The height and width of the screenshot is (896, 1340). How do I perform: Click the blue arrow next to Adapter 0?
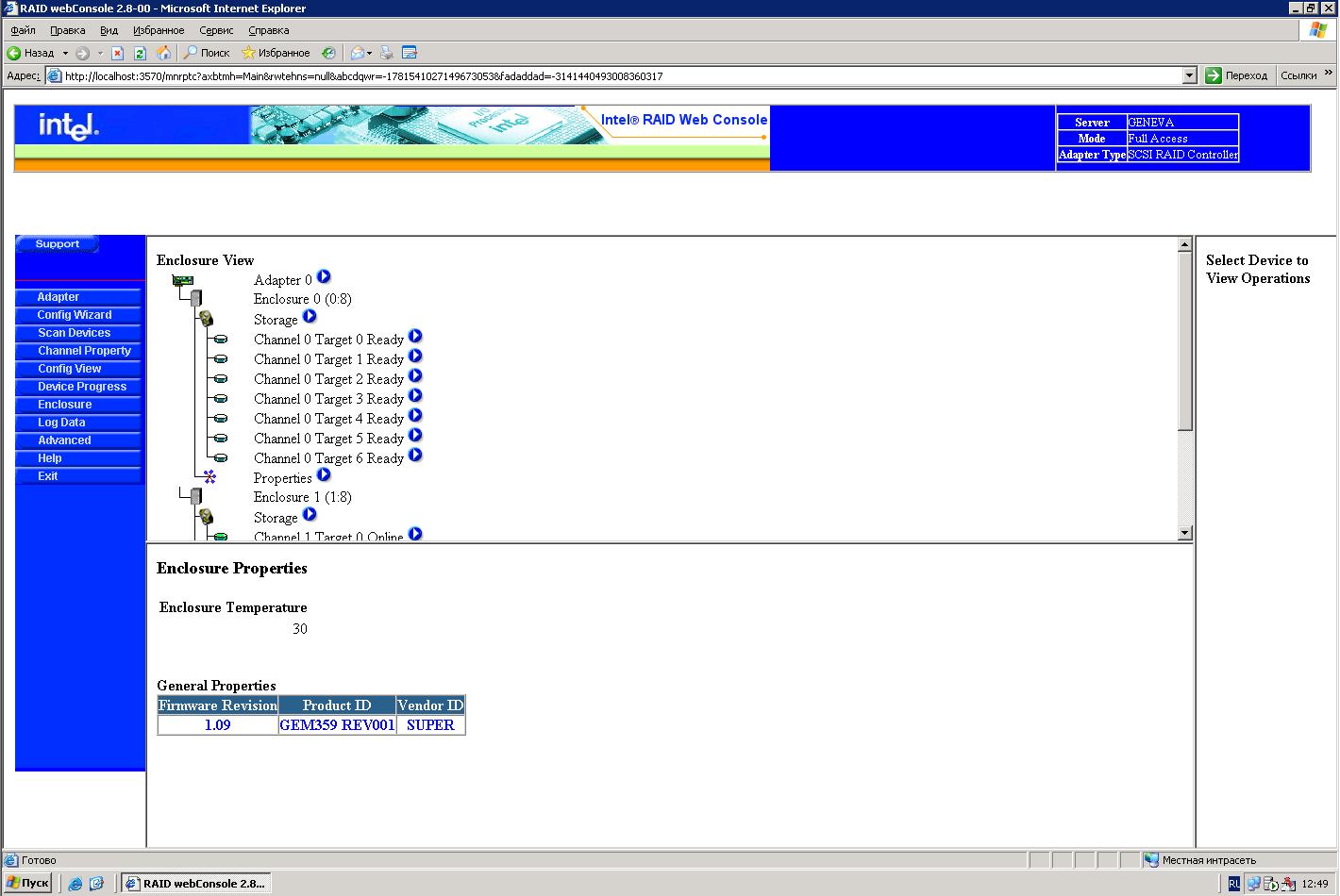[324, 277]
